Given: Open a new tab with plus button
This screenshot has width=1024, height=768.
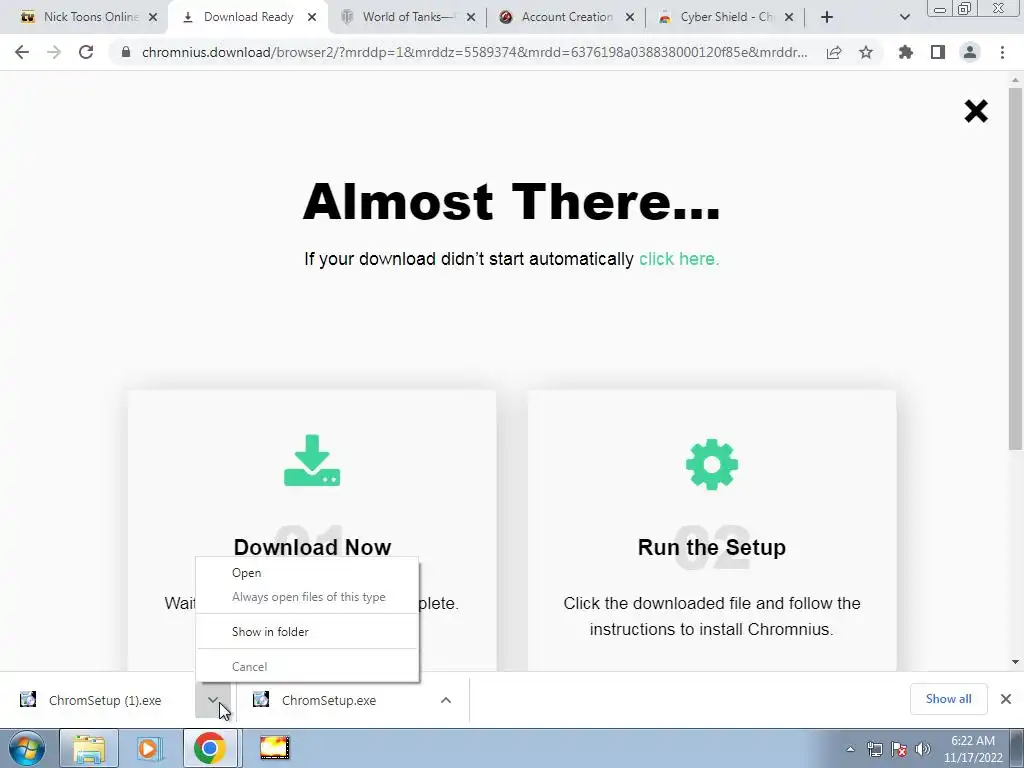Looking at the screenshot, I should click(x=827, y=17).
